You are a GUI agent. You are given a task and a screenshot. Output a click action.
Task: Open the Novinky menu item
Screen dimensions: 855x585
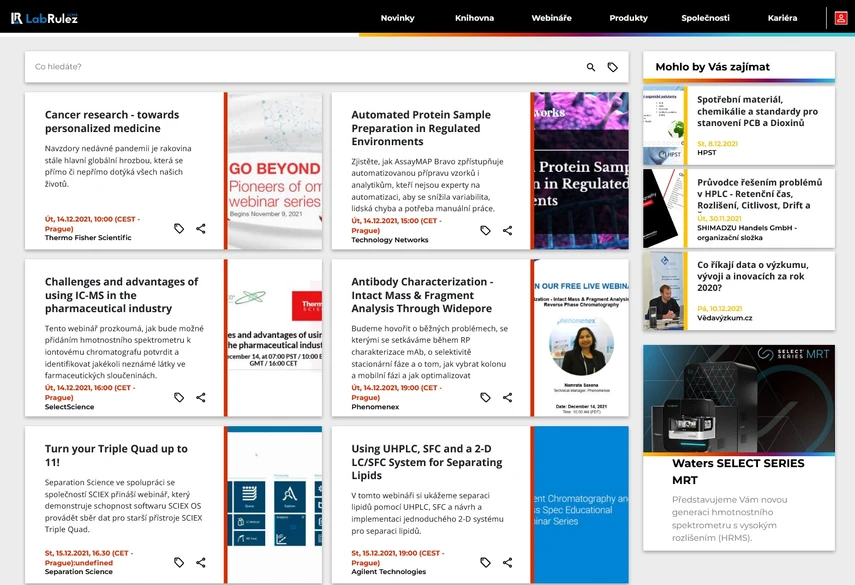398,18
